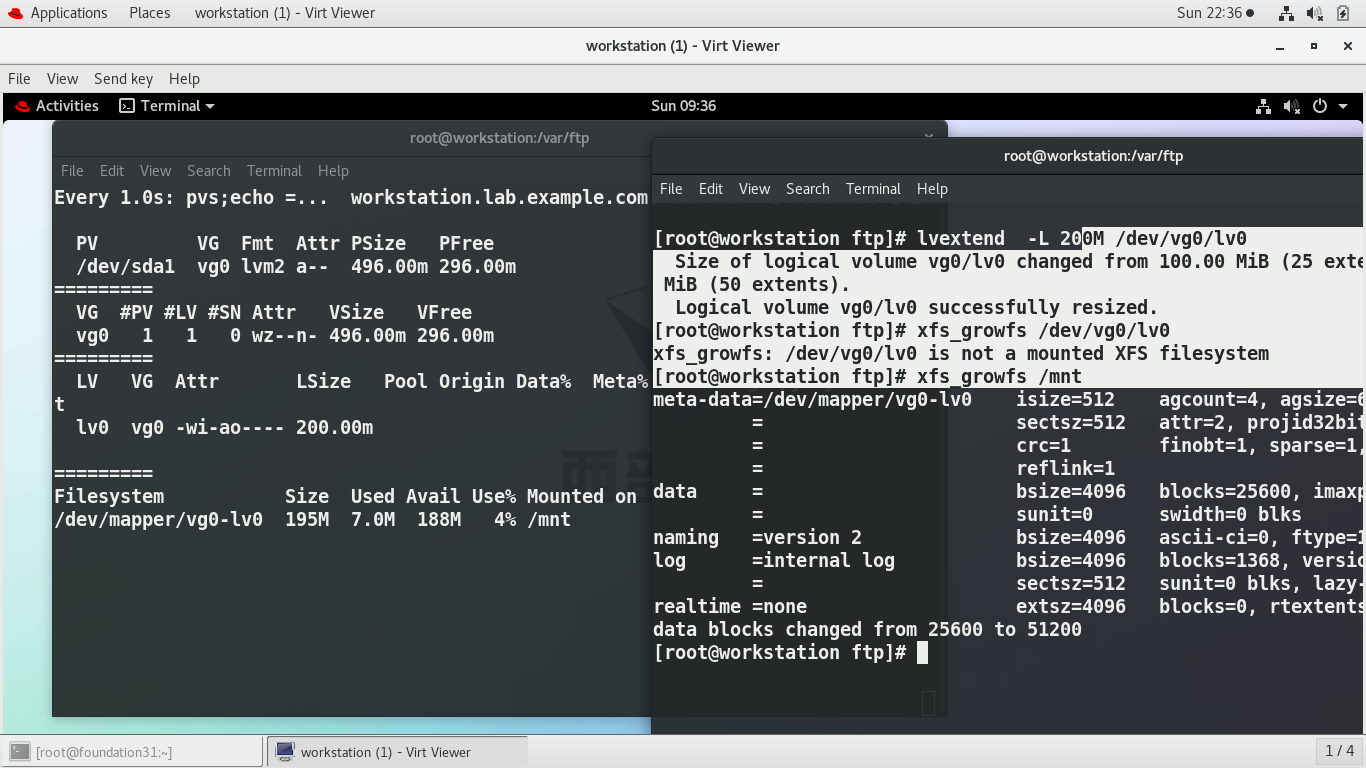This screenshot has width=1366, height=768.
Task: Click 'Every 1.0s' watch header
Action: [114, 198]
